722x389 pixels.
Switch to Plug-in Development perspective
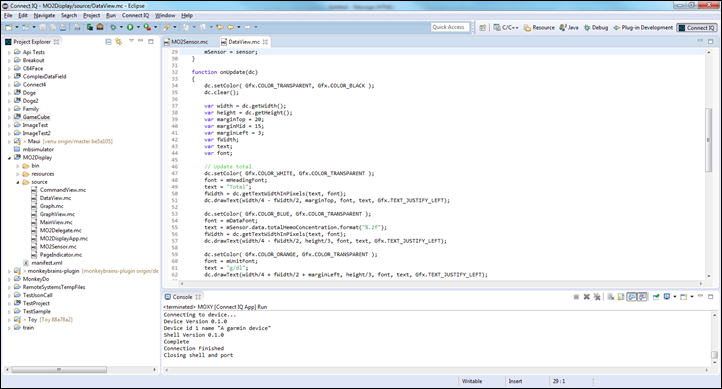(x=643, y=28)
